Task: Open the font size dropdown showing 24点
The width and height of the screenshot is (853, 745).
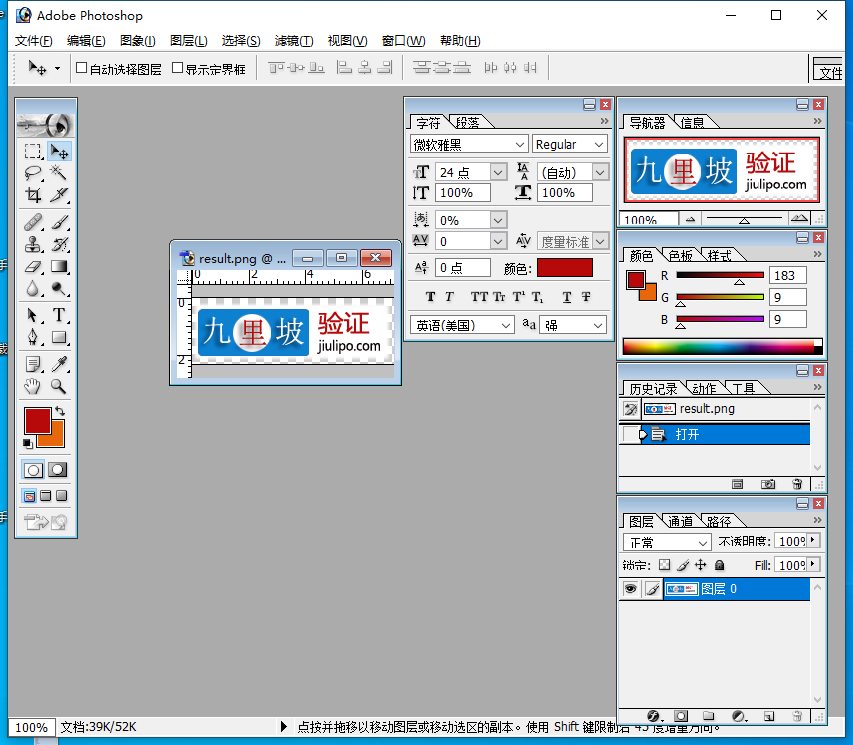Action: 497,171
